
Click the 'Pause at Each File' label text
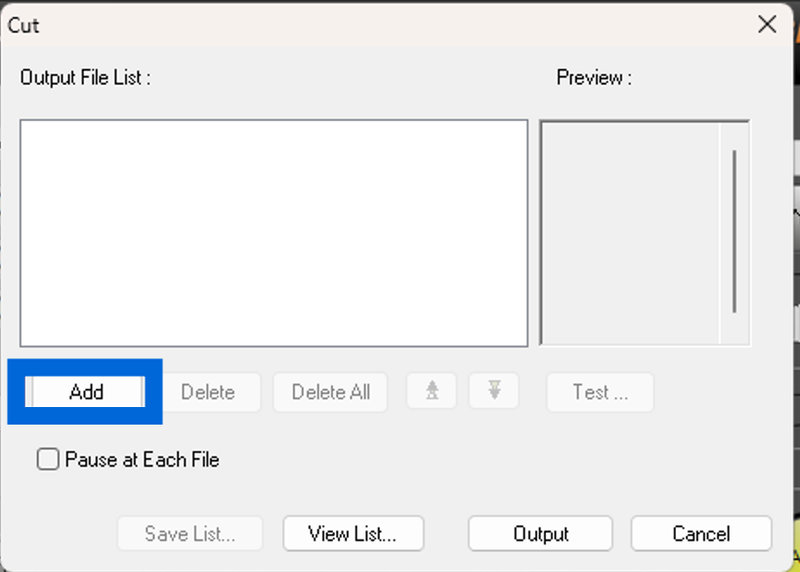point(142,460)
